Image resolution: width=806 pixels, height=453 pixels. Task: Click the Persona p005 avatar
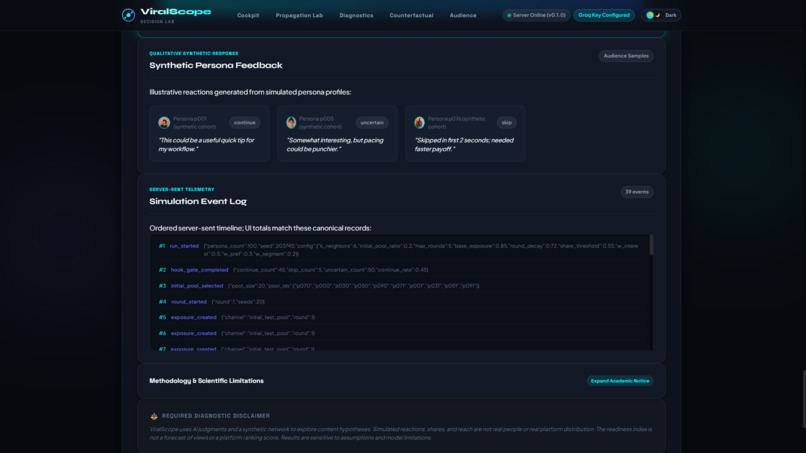291,122
